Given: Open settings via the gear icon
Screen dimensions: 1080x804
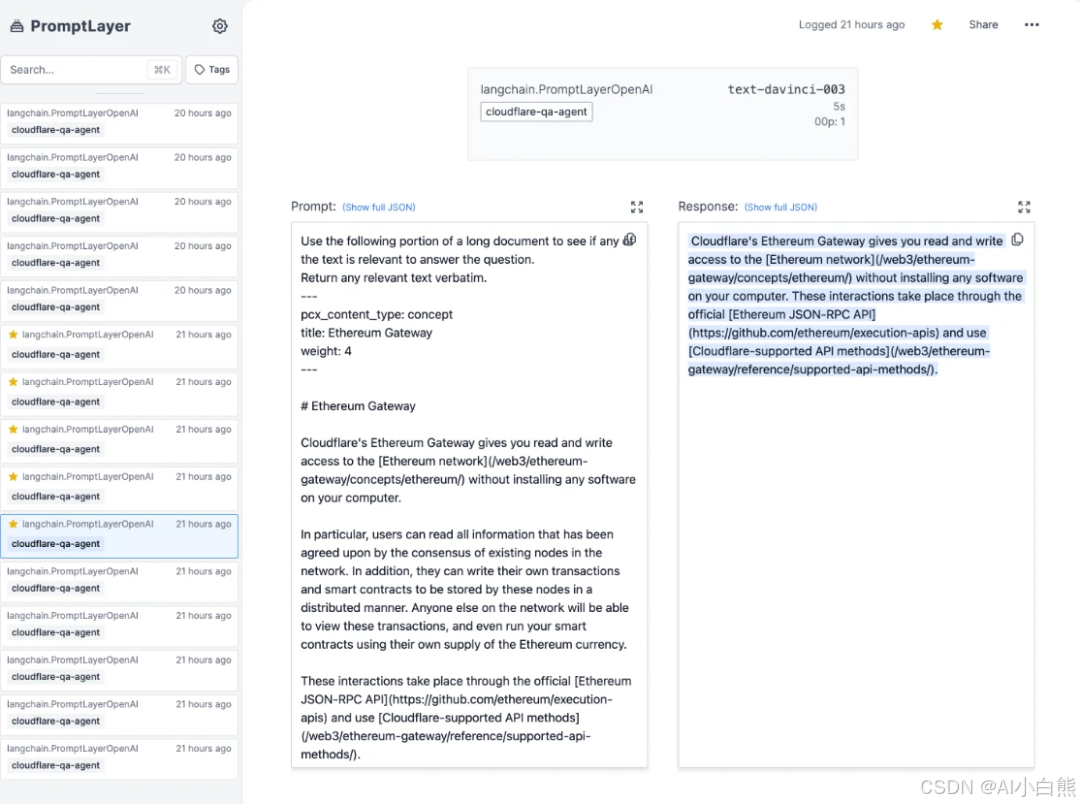Looking at the screenshot, I should pos(220,26).
